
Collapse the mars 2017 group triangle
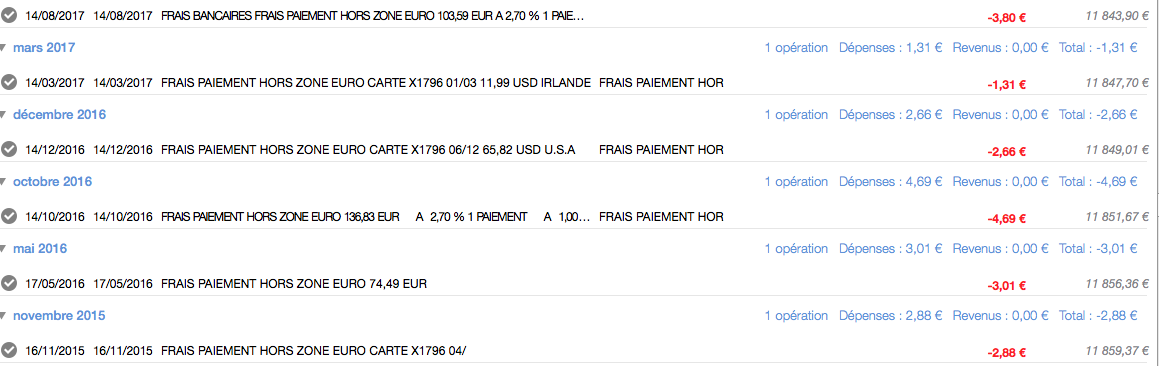(x=4, y=48)
